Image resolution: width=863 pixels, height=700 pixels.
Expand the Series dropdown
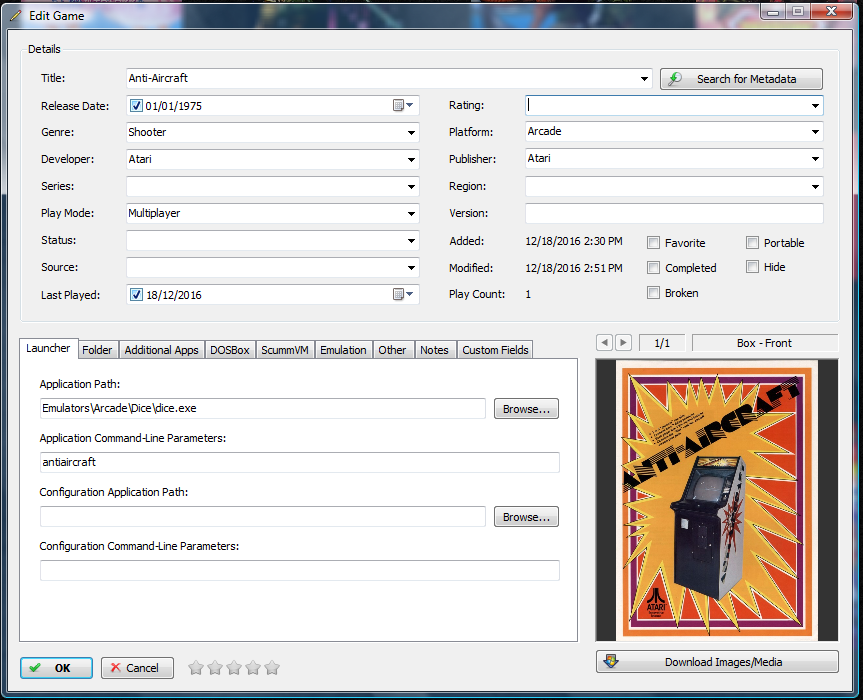pos(411,187)
